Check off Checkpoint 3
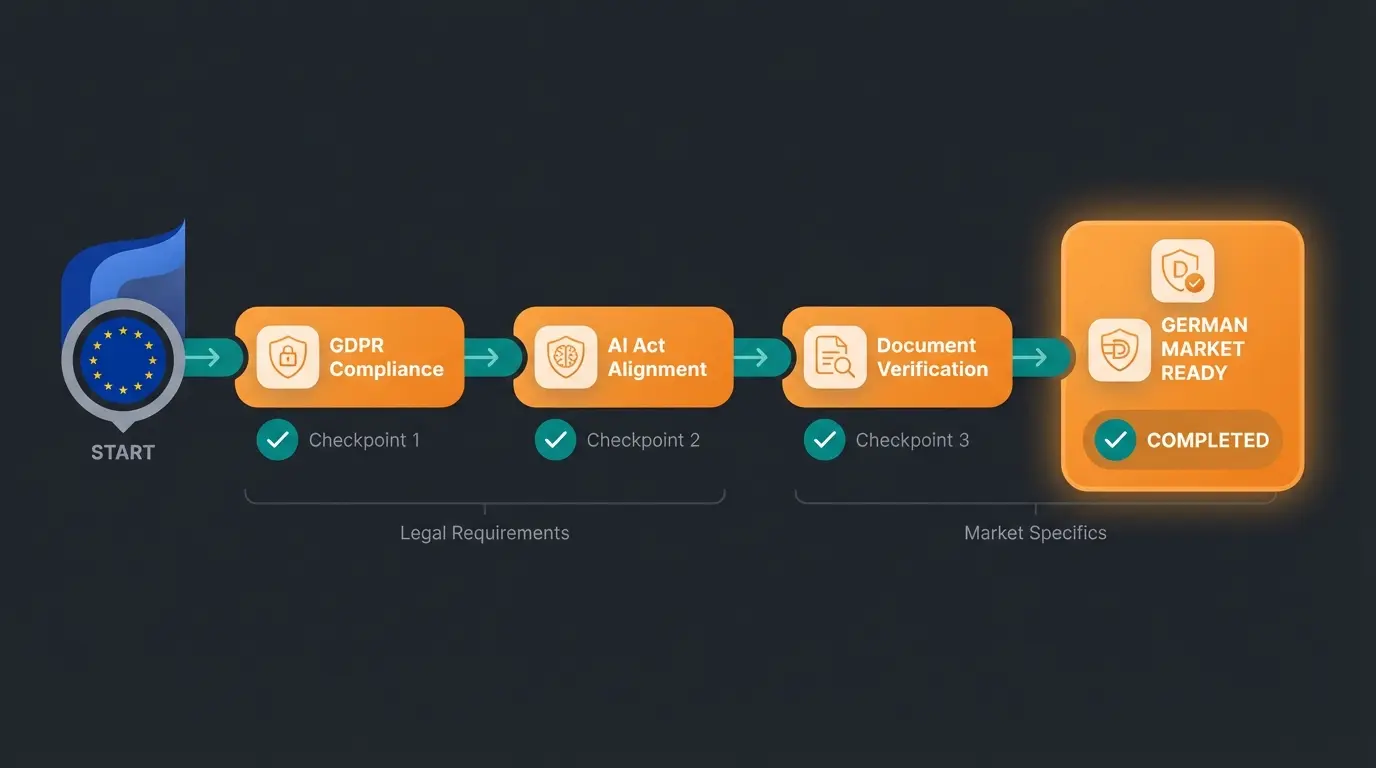This screenshot has height=768, width=1376. click(823, 440)
